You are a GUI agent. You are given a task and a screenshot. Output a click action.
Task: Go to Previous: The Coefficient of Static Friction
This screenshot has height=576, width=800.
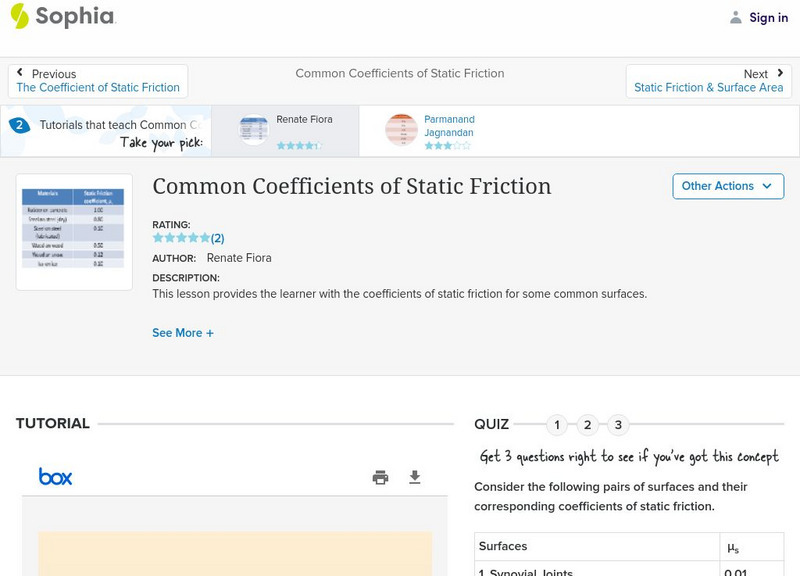point(98,81)
